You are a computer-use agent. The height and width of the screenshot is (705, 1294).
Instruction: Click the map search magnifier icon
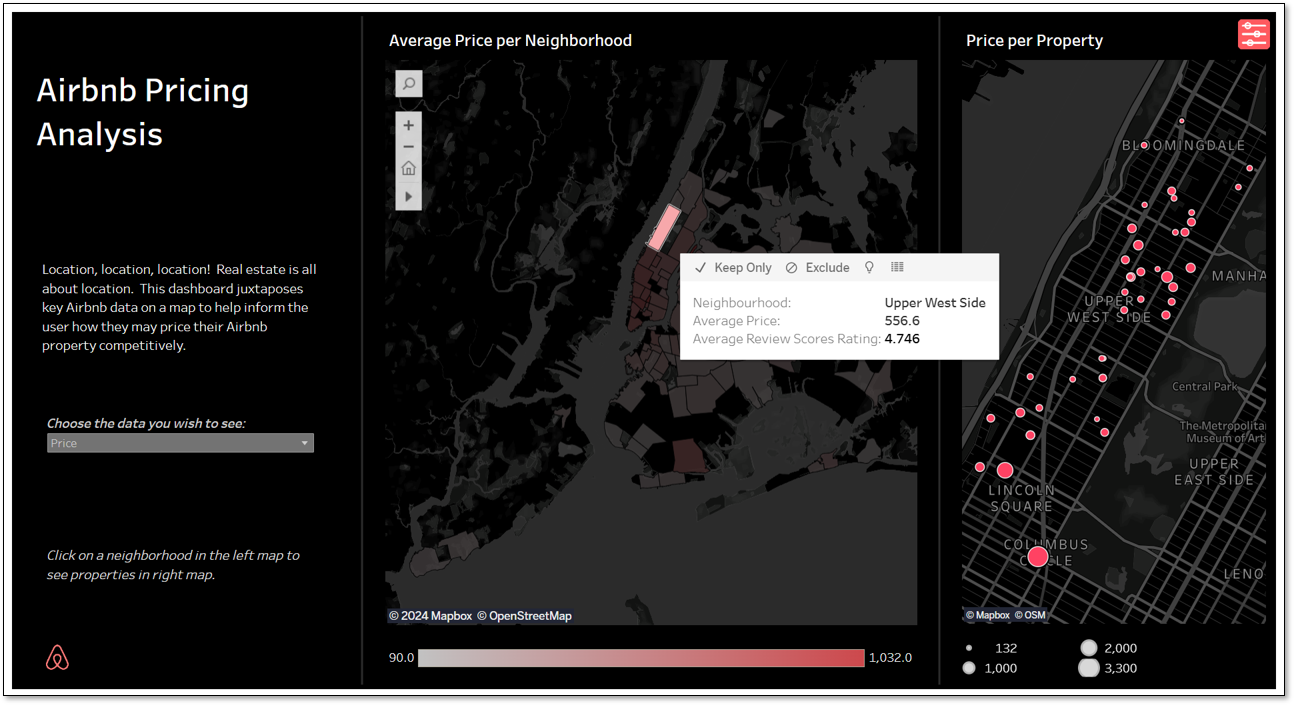(x=409, y=84)
